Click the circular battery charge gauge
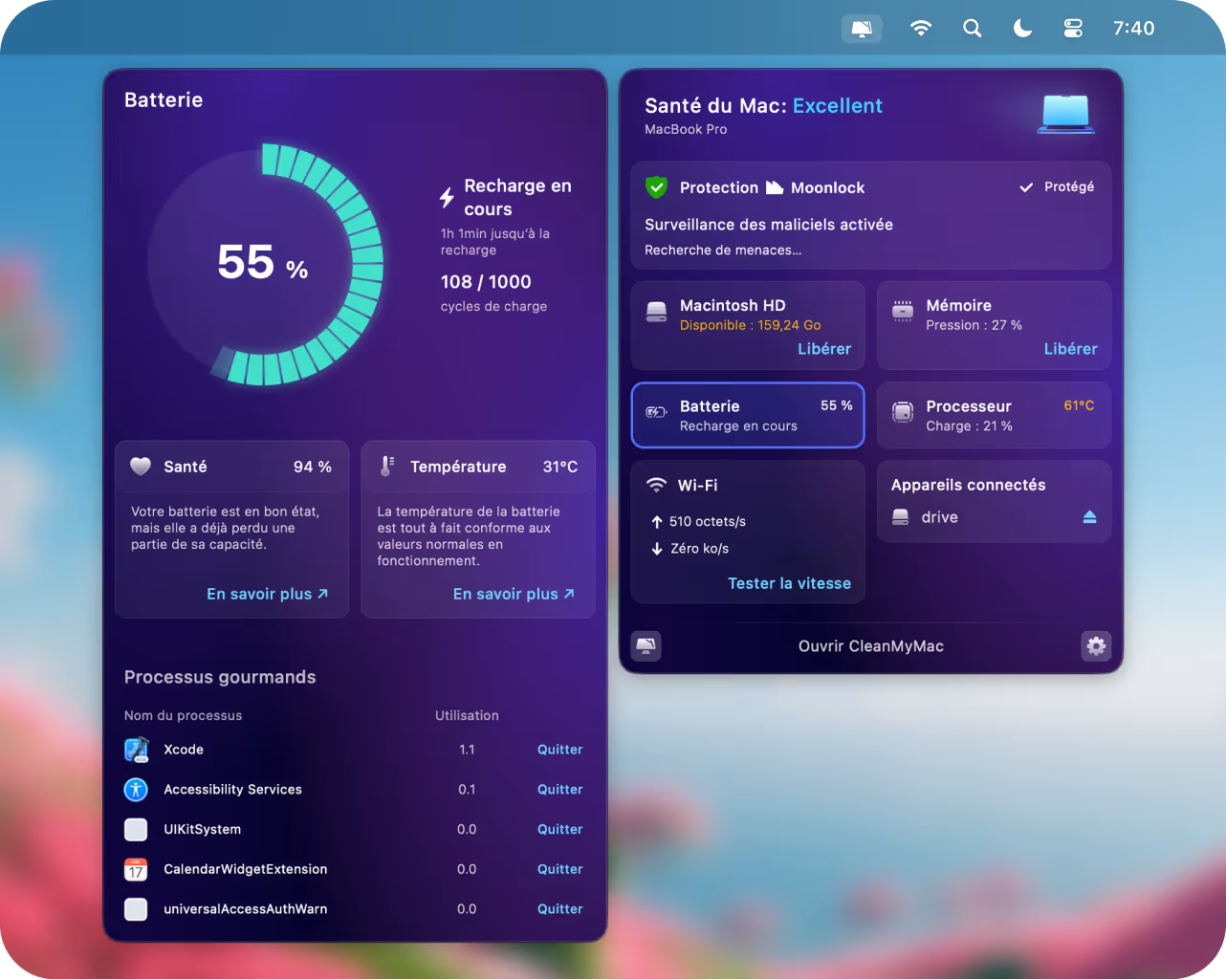Viewport: 1226px width, 980px height. pos(265,265)
